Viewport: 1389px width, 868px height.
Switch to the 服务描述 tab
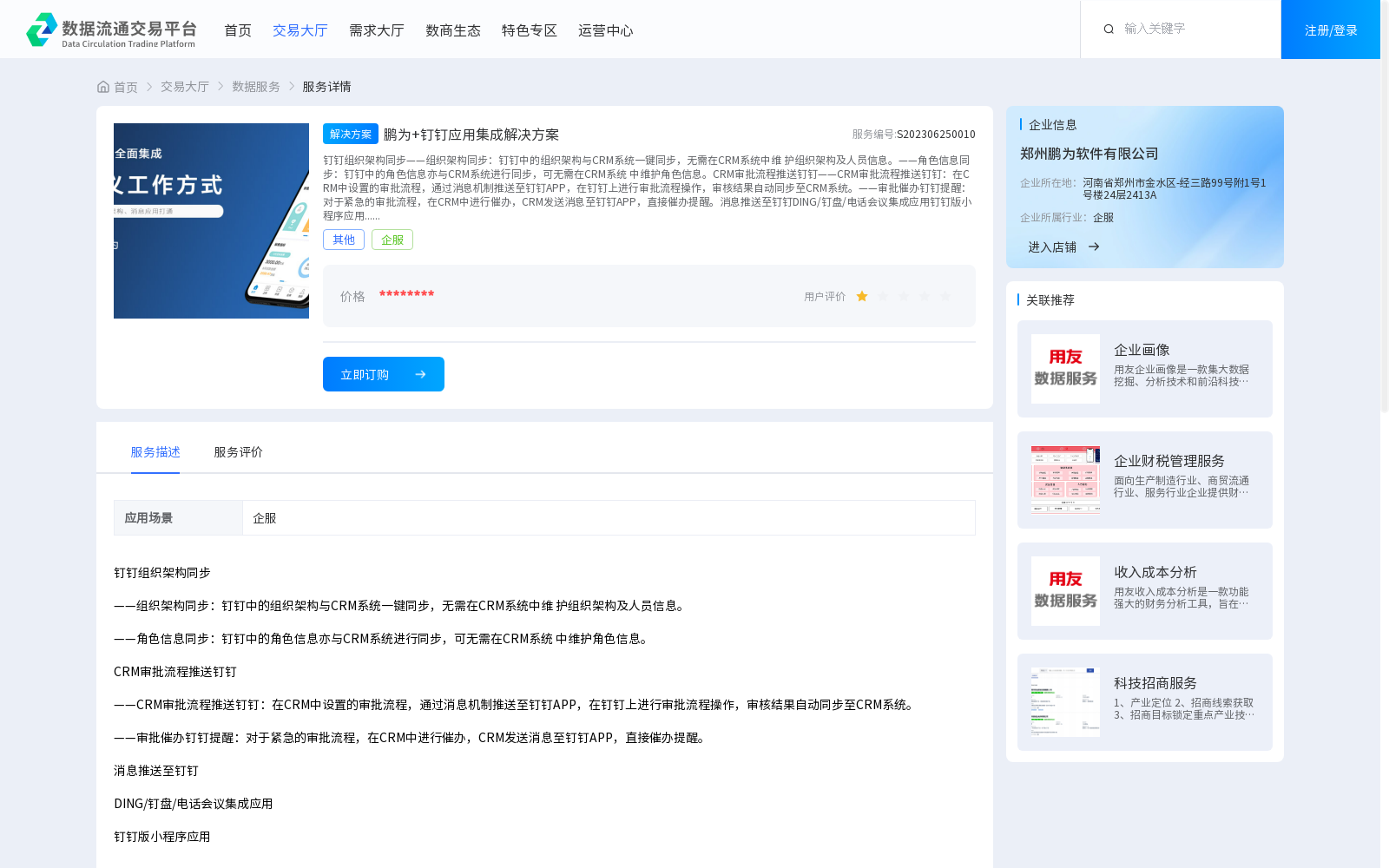(155, 452)
